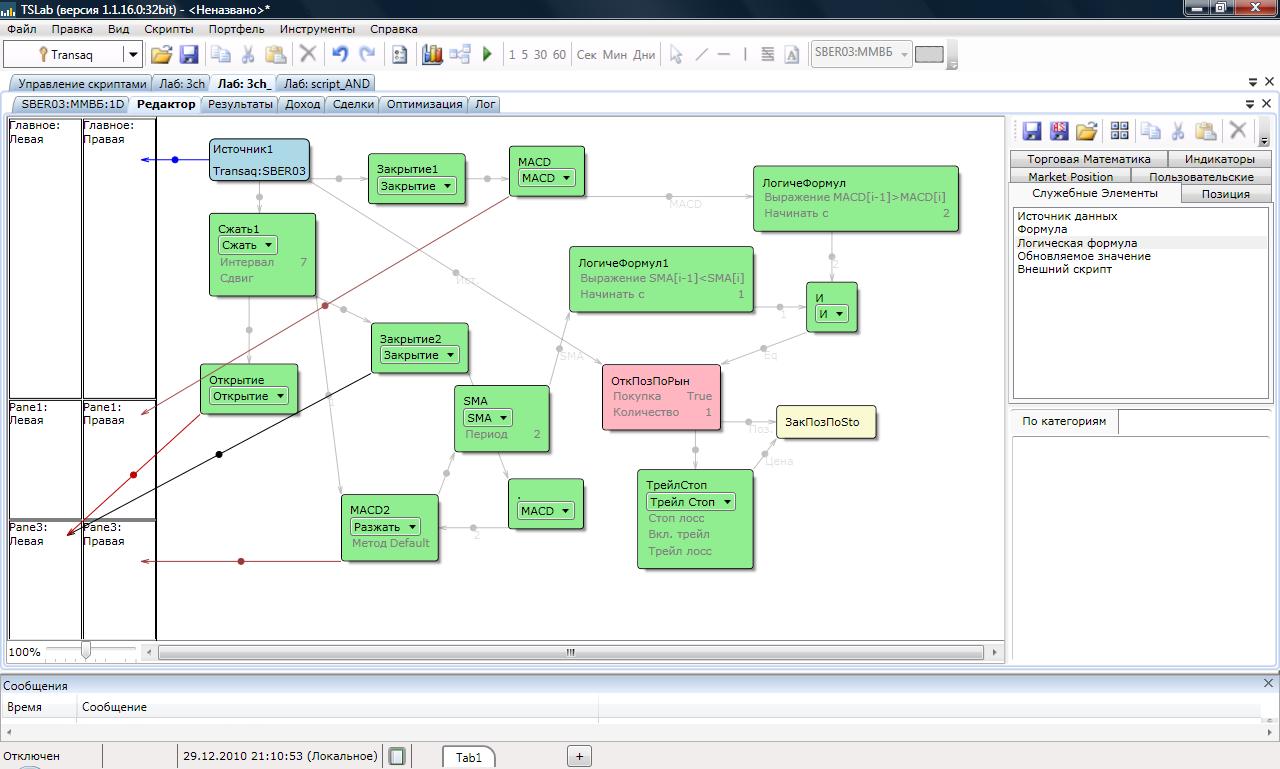Image resolution: width=1280 pixels, height=769 pixels.
Task: Click the four-squares grid icon in right panel
Action: [x=1119, y=131]
